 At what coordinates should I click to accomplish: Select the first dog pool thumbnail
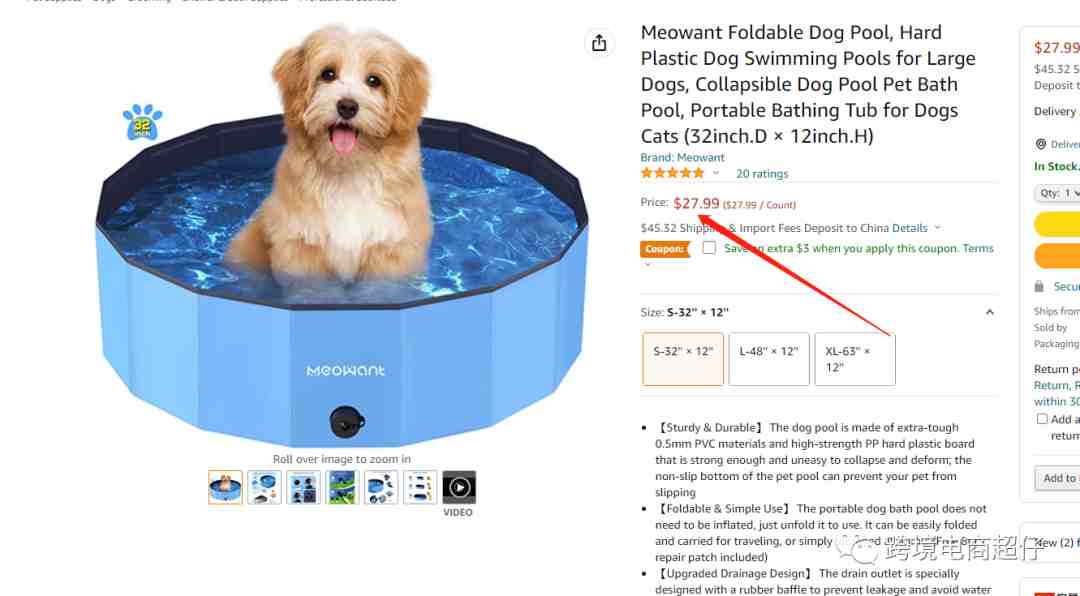[x=225, y=487]
